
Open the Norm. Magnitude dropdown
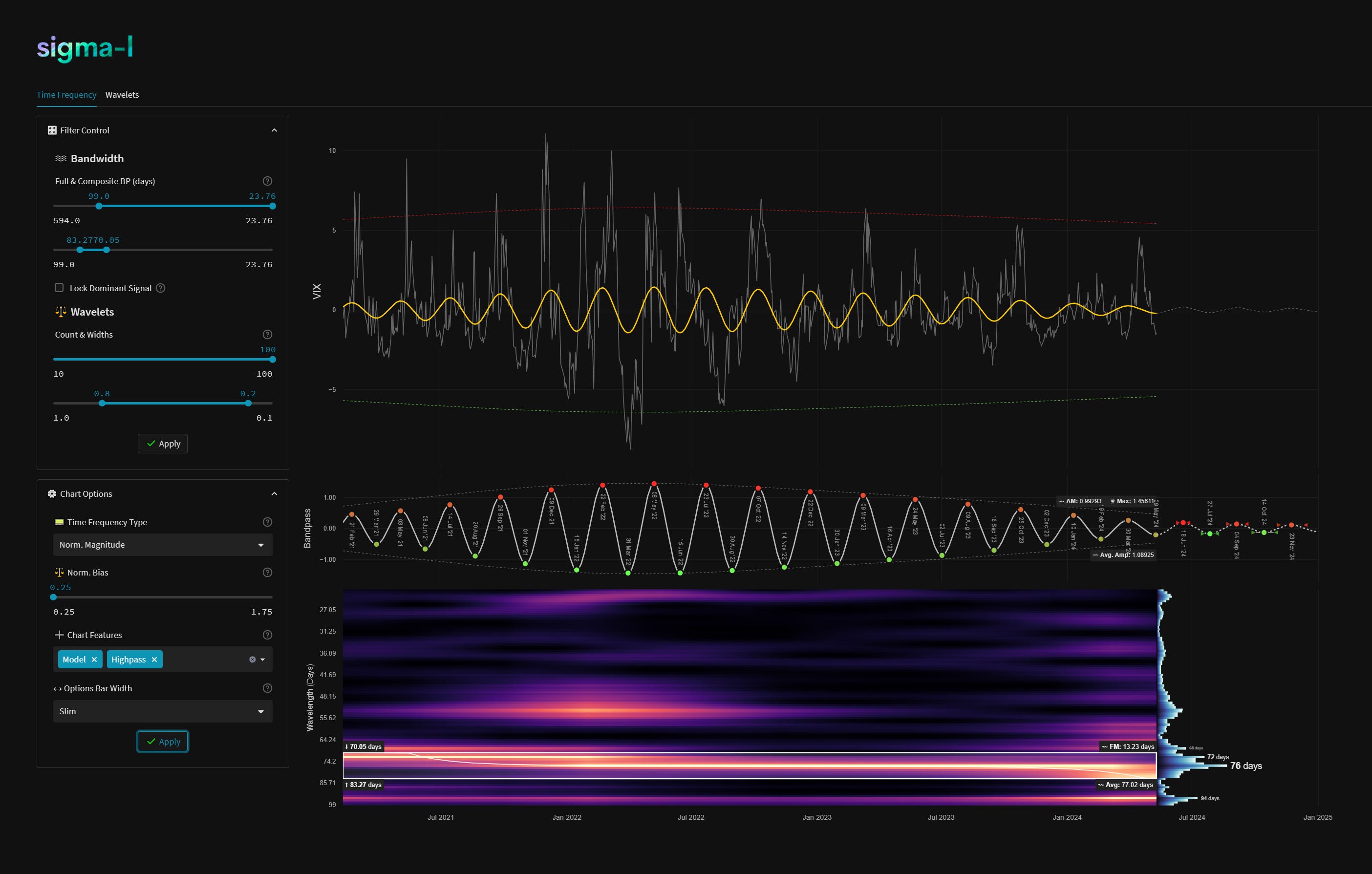pyautogui.click(x=163, y=545)
